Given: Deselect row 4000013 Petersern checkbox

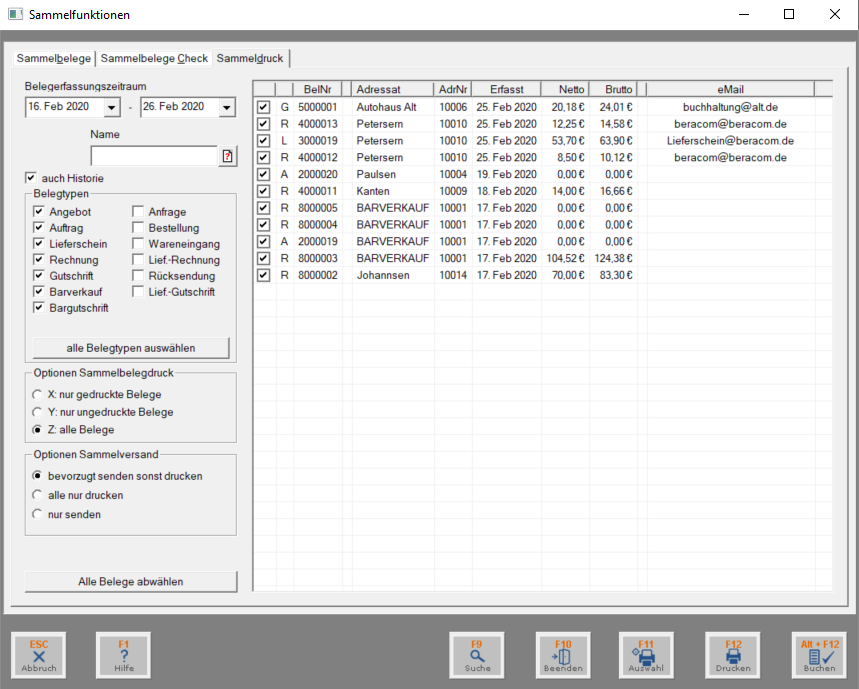Looking at the screenshot, I should (x=264, y=124).
